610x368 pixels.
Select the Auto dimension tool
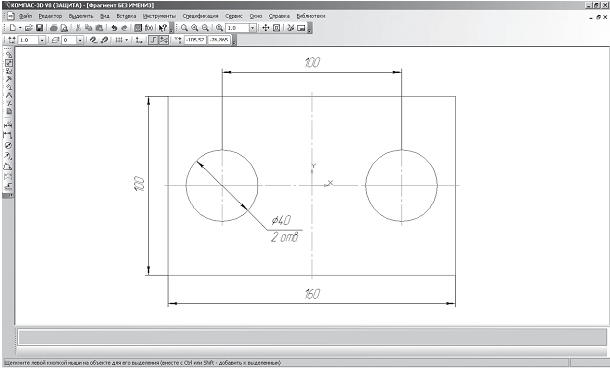[x=8, y=125]
